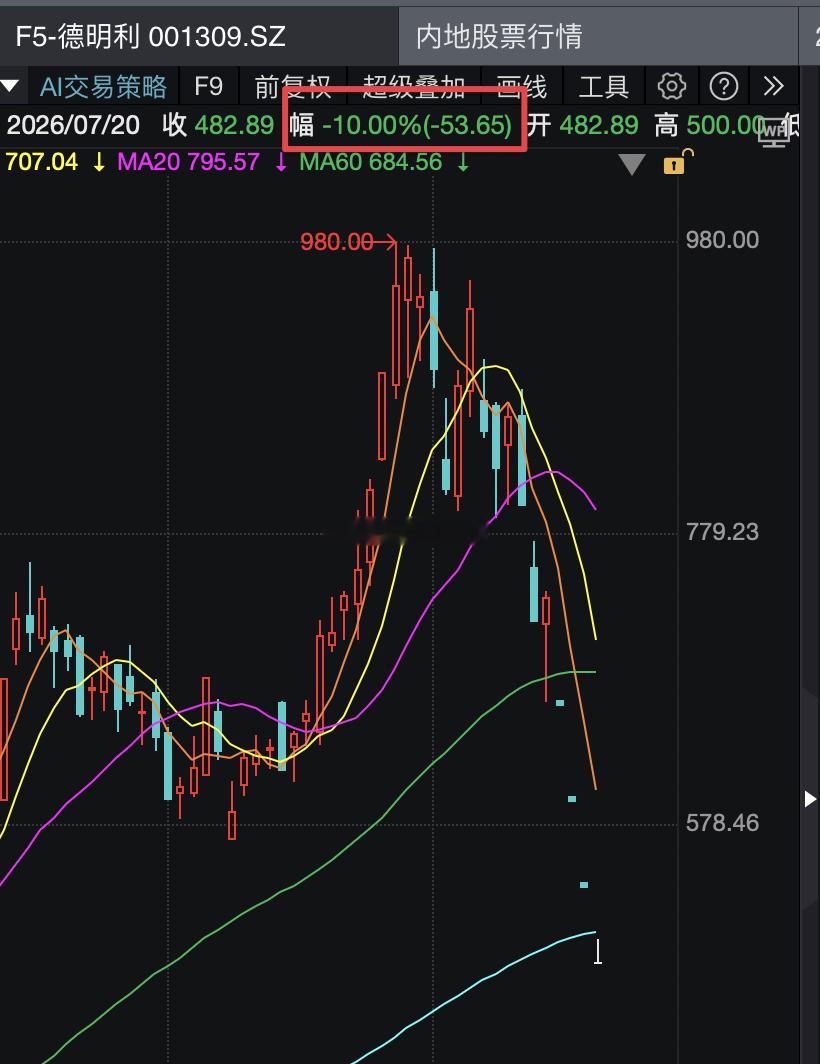820x1064 pixels.
Task: Click MA60 684.56 indicator label
Action: 370,162
